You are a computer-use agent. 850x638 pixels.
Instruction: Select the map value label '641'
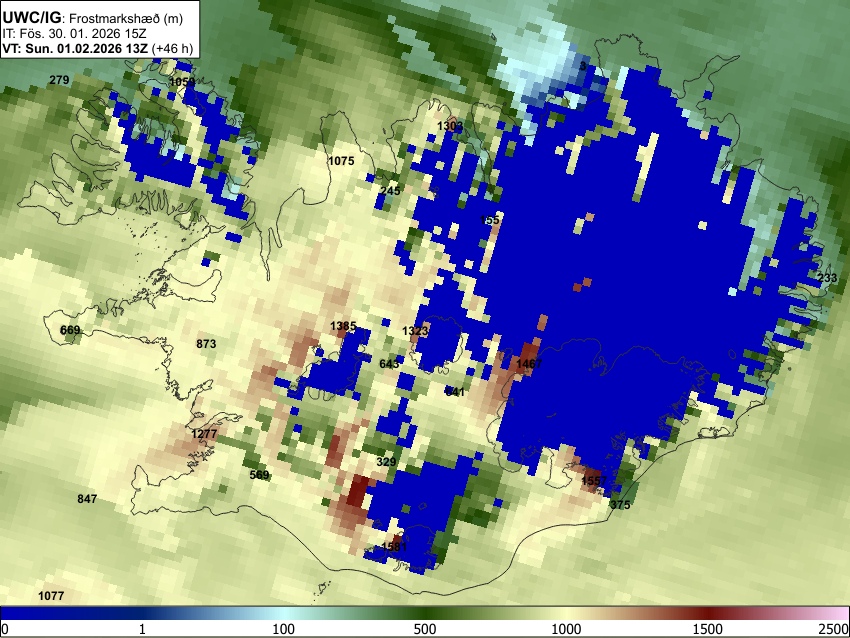tap(455, 392)
